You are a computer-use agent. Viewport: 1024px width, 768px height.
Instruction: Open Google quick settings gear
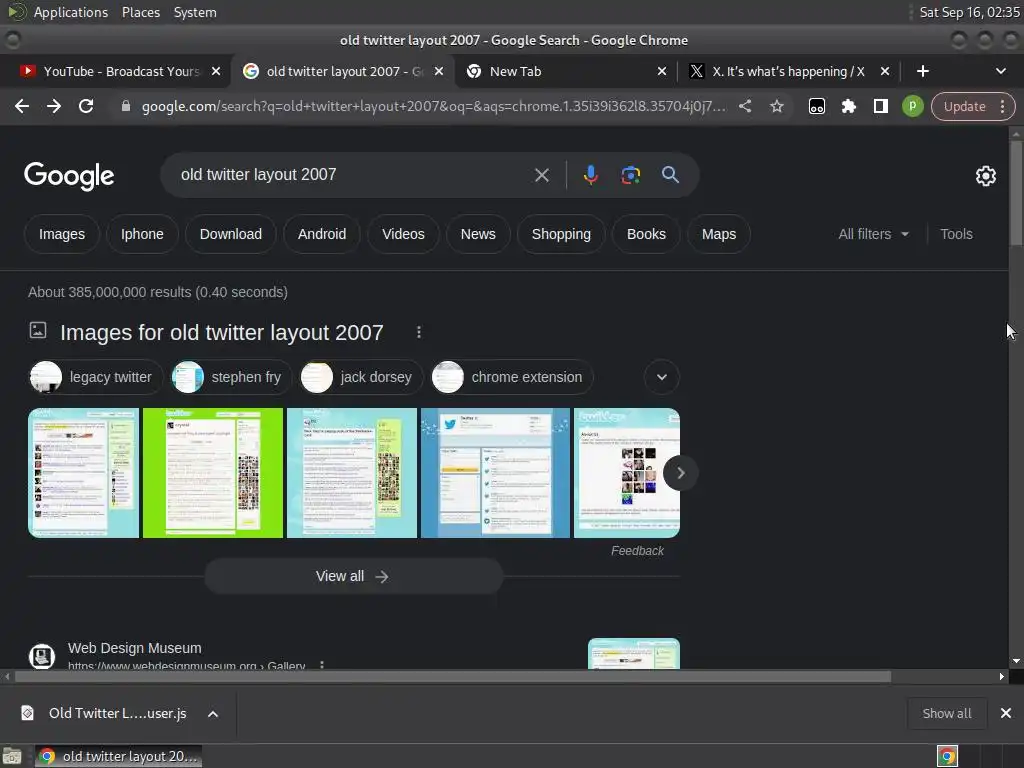(x=985, y=176)
